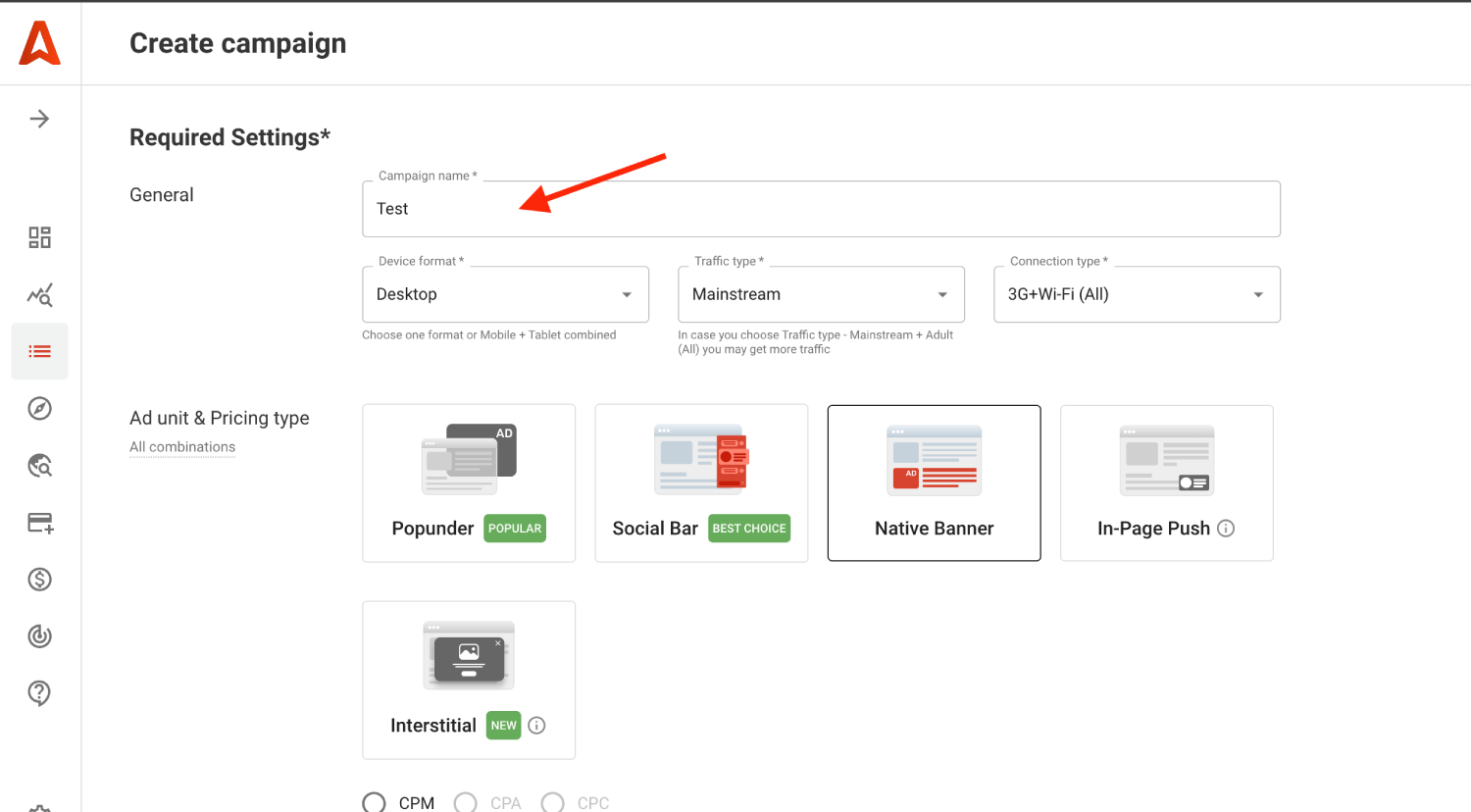Screen dimensions: 1471x812
Task: Open the add card payment icon
Action: tap(40, 523)
